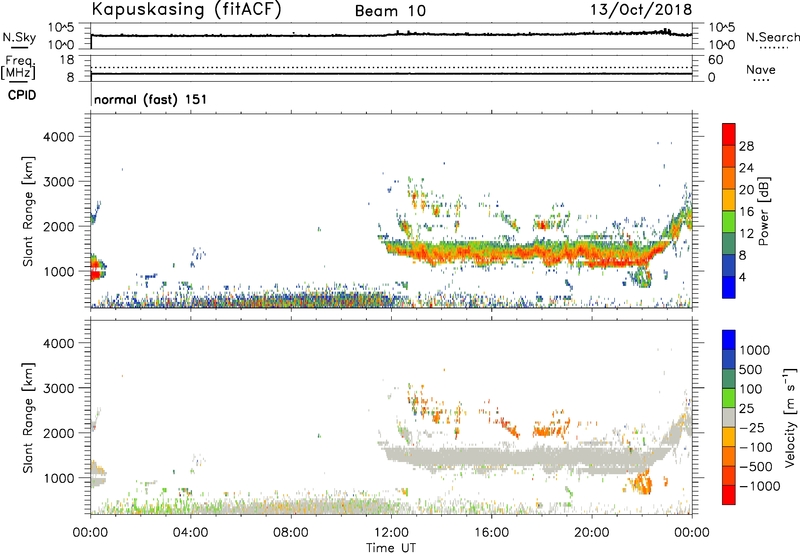
Task: Select the 'Freq. [MHz]' axis label
Action: [18, 68]
